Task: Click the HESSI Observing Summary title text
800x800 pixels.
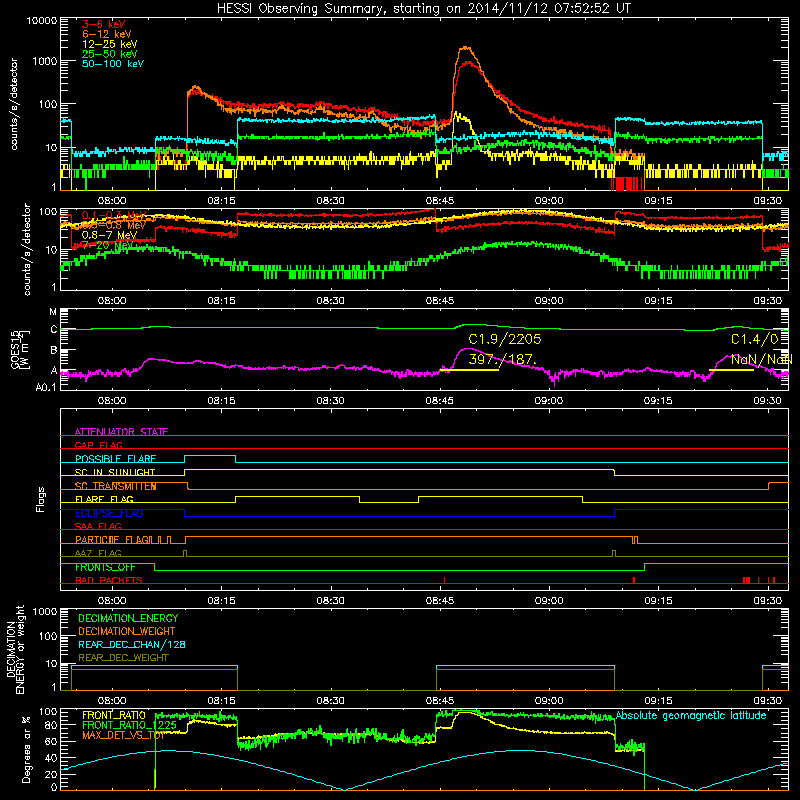Action: click(x=423, y=8)
